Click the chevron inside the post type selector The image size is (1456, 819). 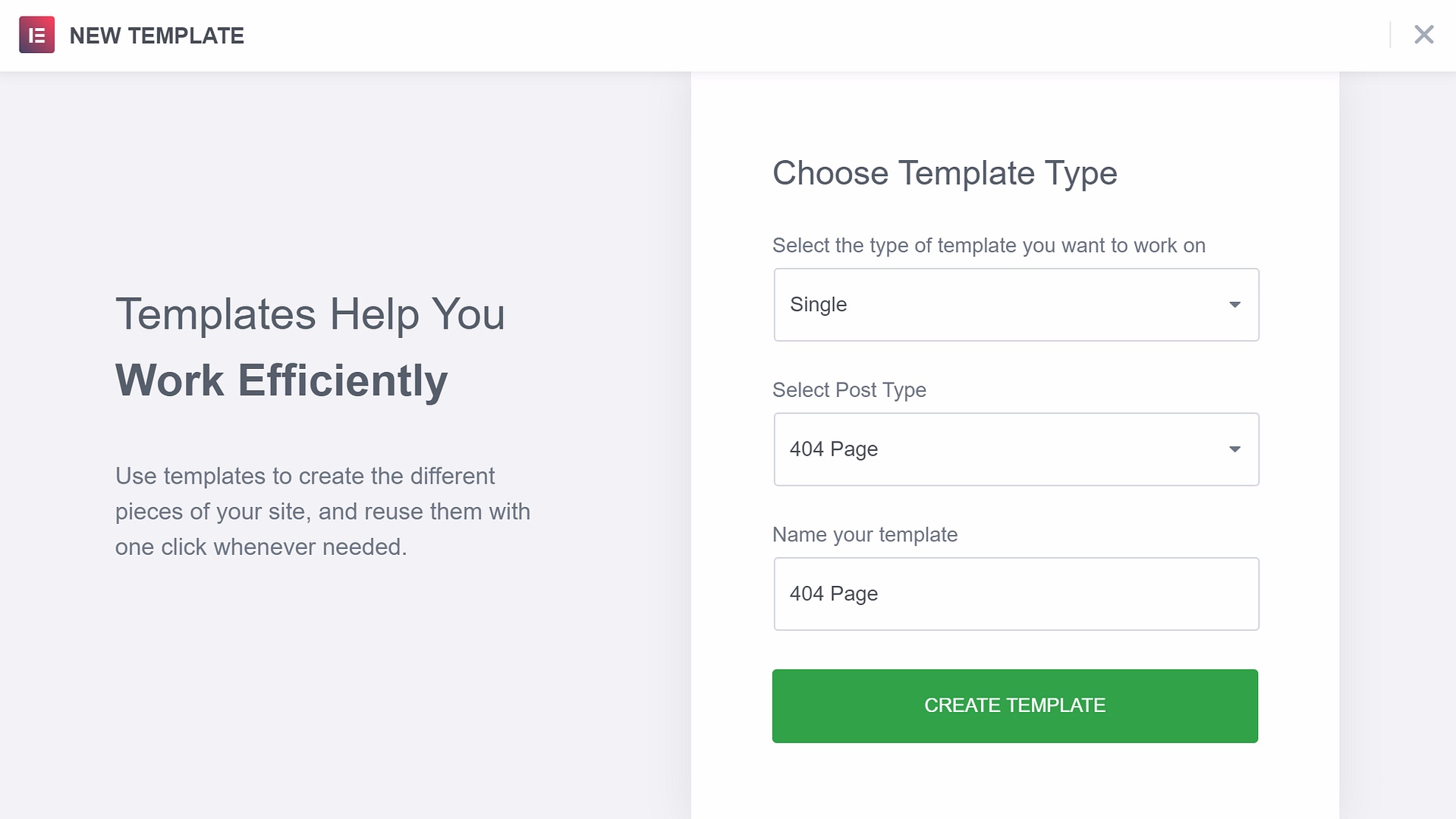pos(1234,449)
